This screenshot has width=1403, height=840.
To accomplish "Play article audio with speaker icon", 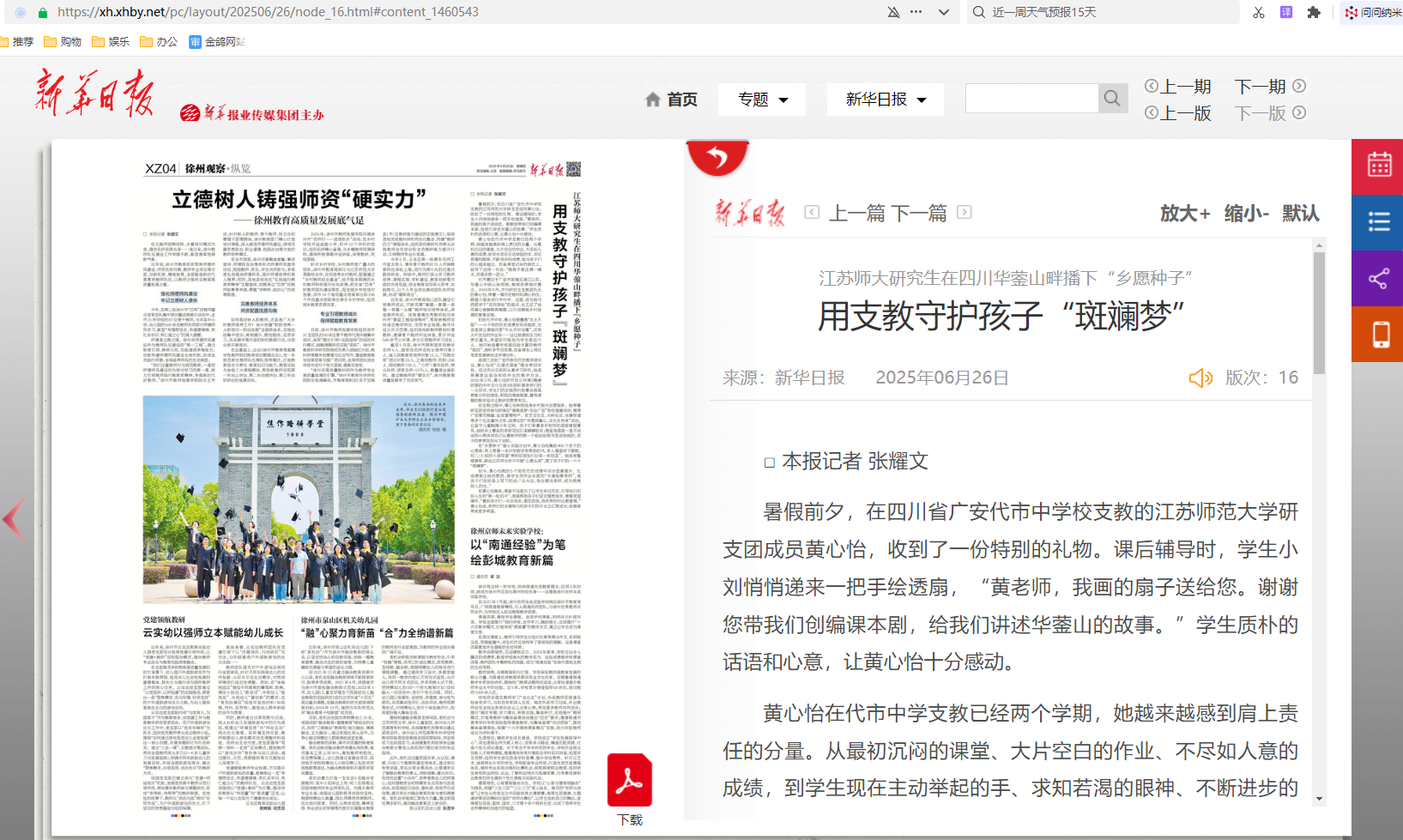I will click(1200, 378).
